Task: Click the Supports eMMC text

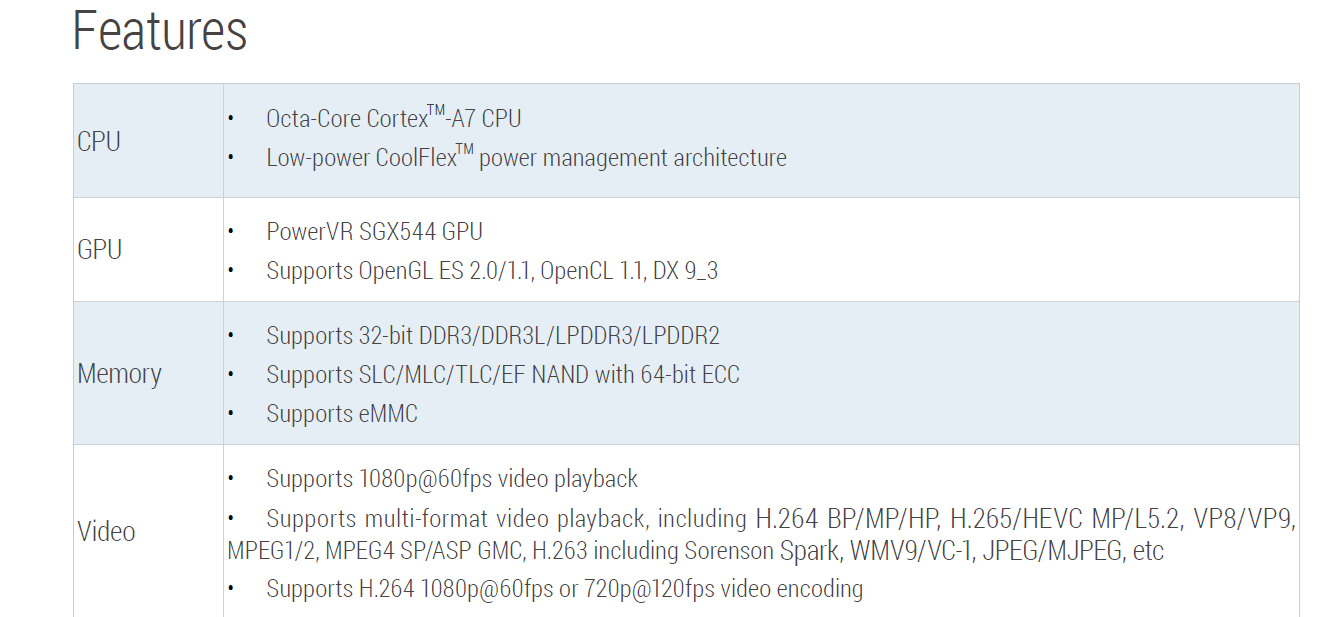Action: pyautogui.click(x=341, y=414)
